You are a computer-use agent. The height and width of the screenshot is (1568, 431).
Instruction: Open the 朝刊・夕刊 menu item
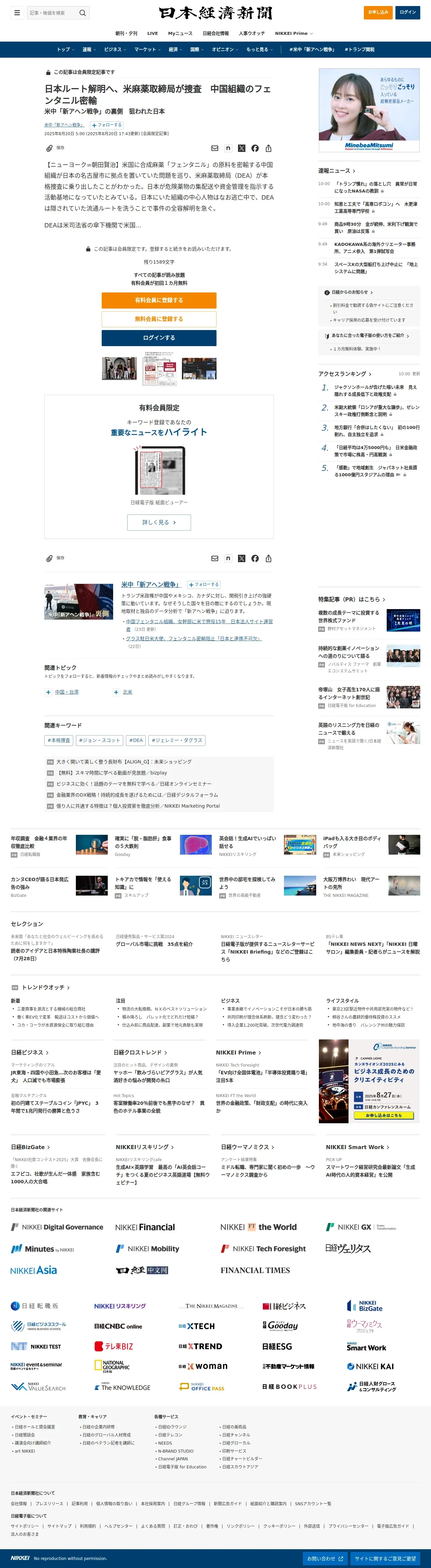tap(126, 34)
